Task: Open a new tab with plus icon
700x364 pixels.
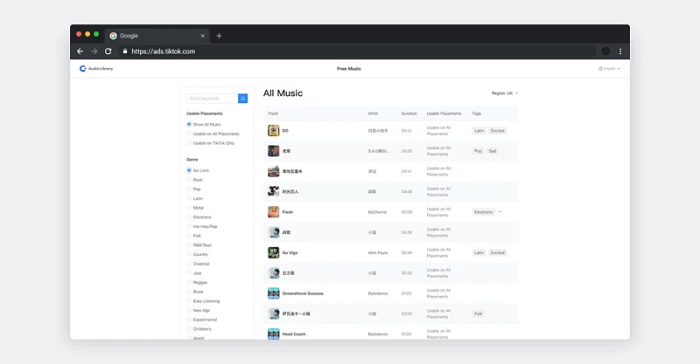Action: [219, 36]
